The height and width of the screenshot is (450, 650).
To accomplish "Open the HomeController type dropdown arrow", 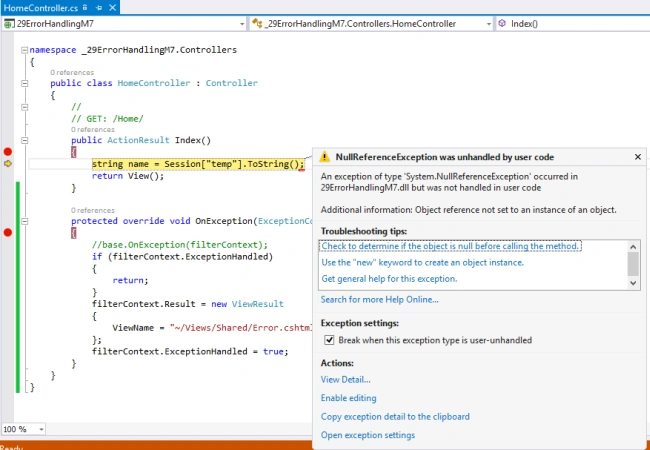I will 488,24.
